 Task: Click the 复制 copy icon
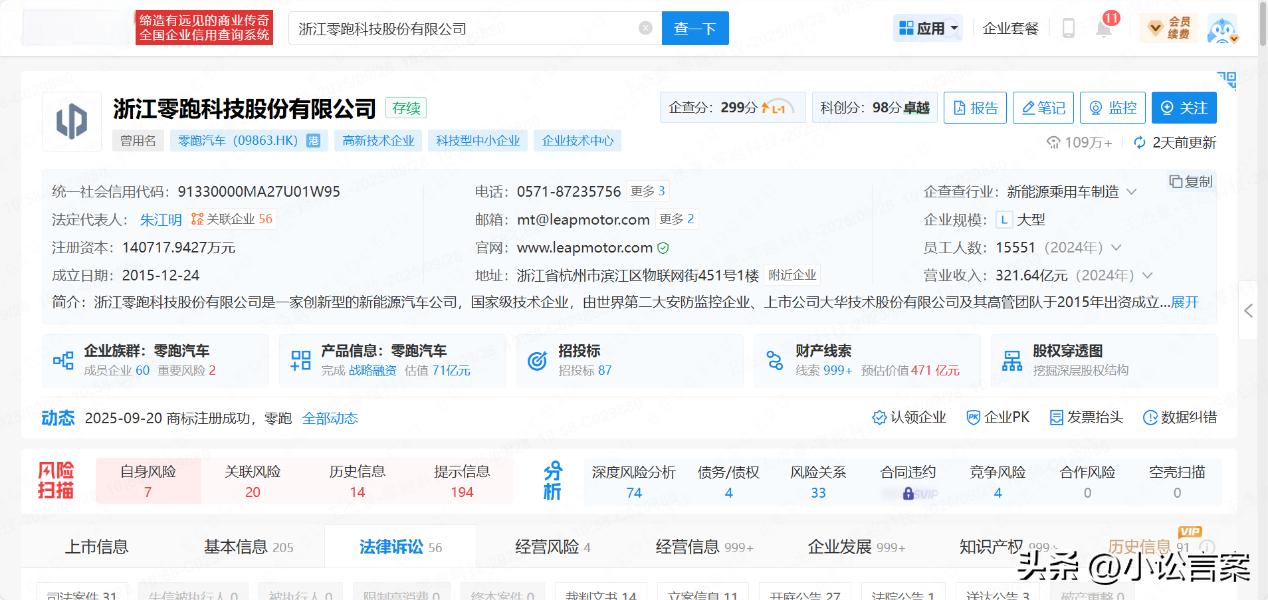pyautogui.click(x=1191, y=181)
